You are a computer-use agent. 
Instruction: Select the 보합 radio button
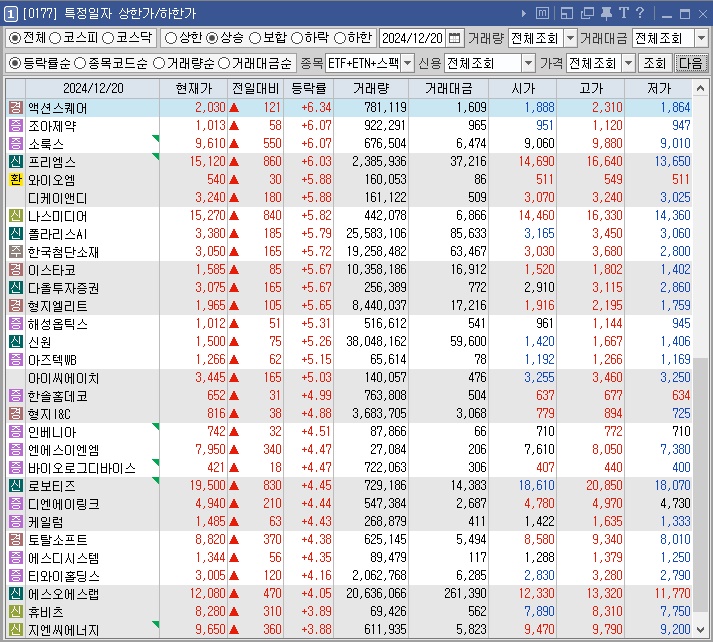[255, 38]
